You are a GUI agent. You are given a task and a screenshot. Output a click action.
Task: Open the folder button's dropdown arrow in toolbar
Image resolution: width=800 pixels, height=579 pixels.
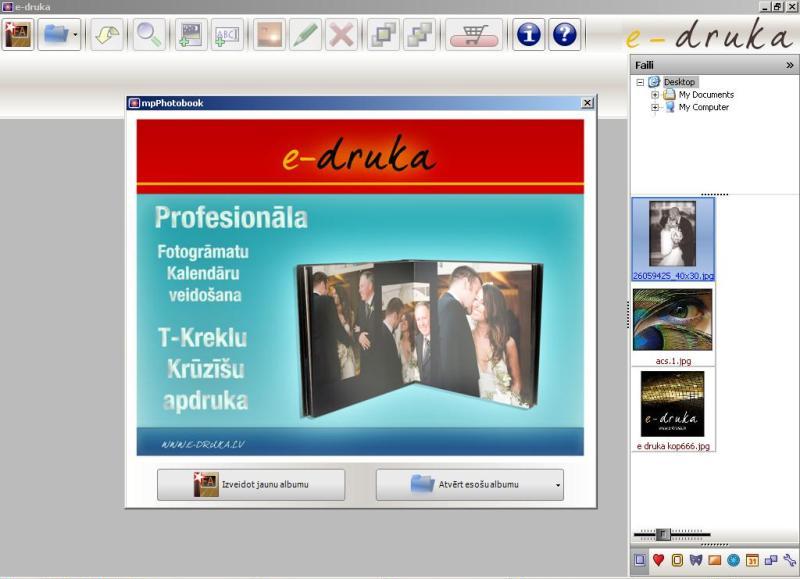[x=76, y=34]
